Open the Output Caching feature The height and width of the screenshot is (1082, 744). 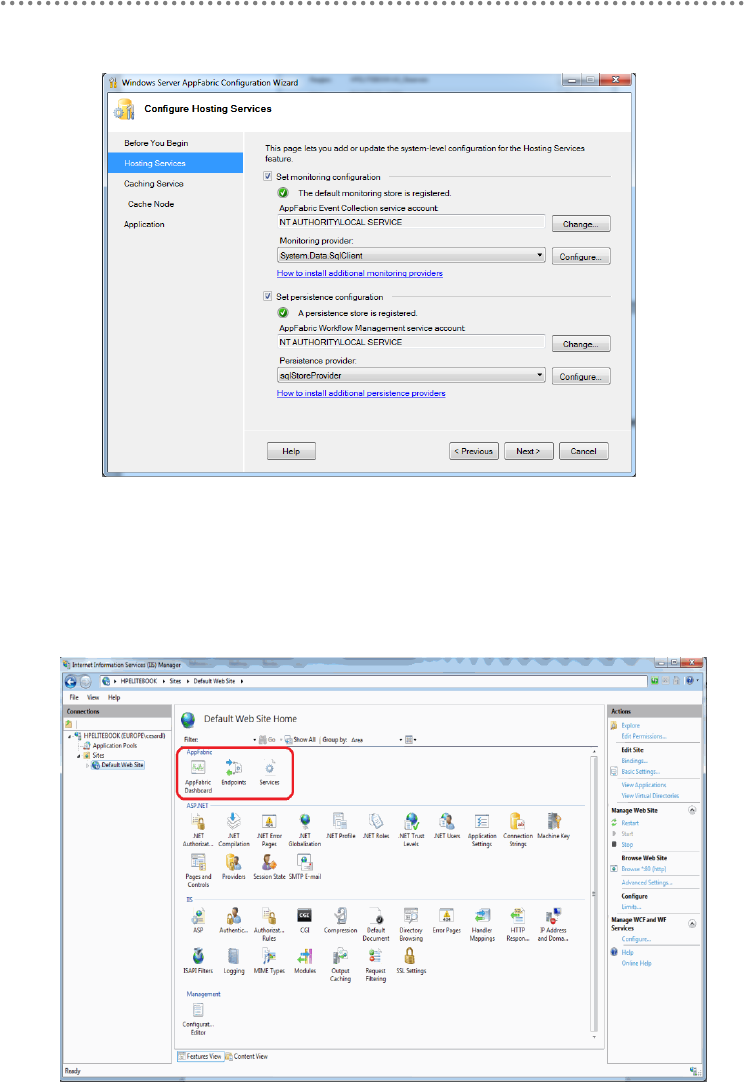tap(340, 964)
